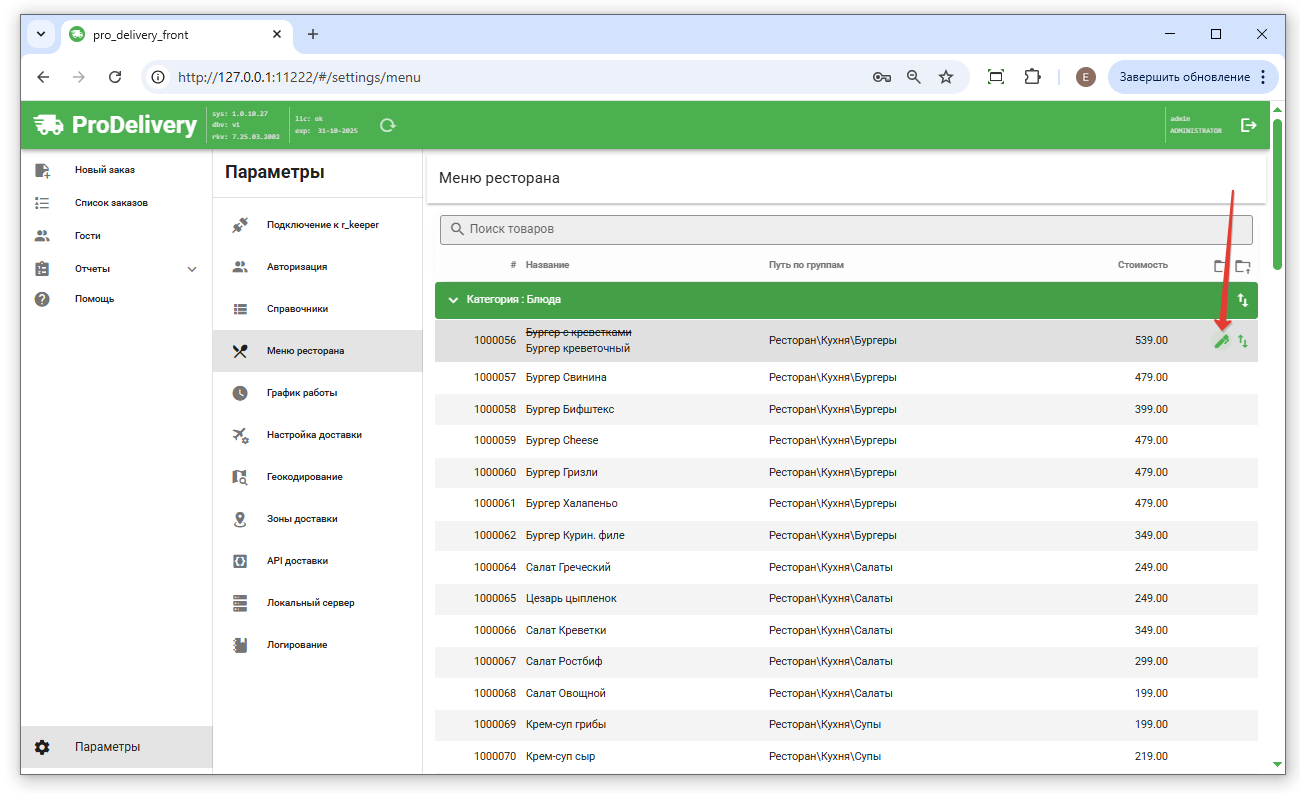Click the Завершить обновление button

(x=1184, y=77)
